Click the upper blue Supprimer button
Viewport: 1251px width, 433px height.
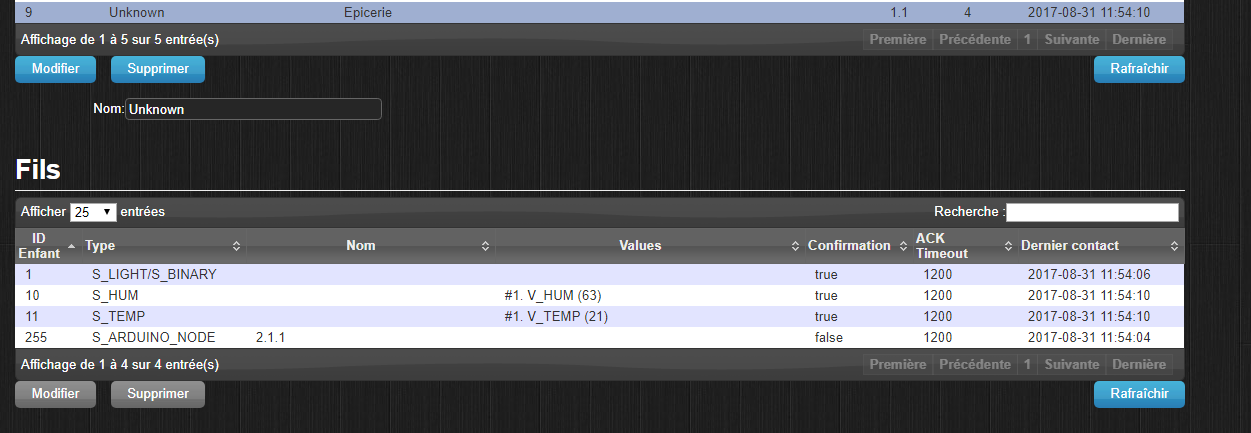pos(158,70)
